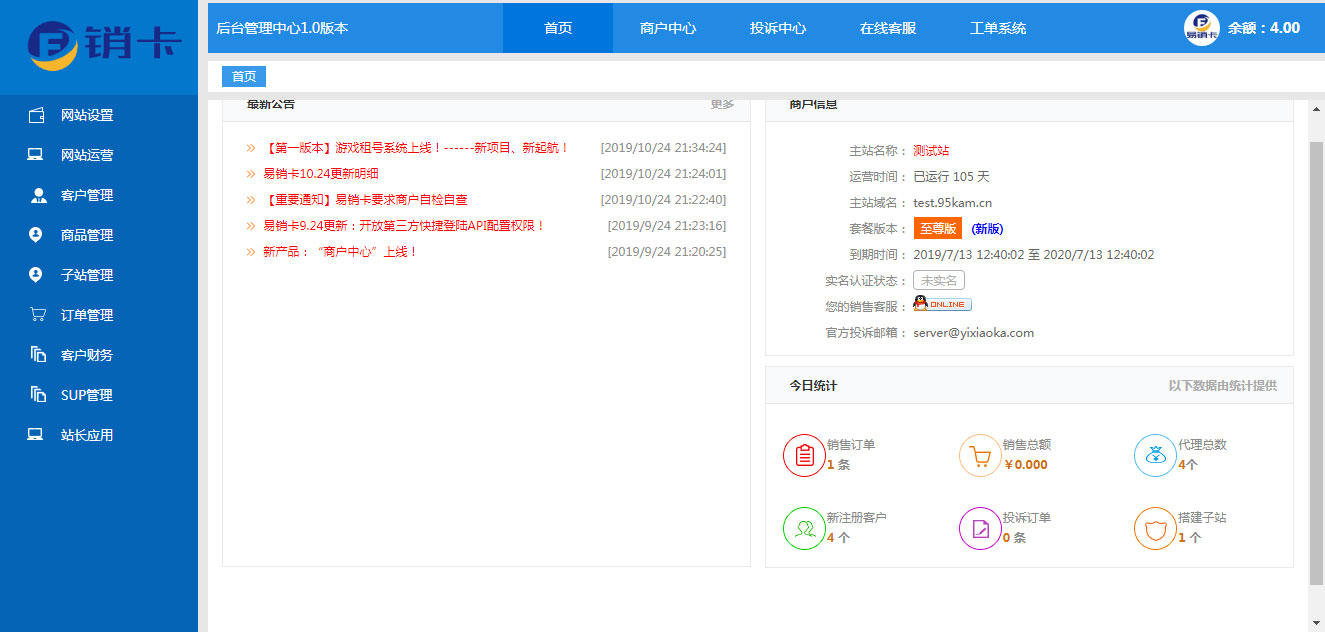Switch to the 商户中心 navigation item
Viewport: 1325px width, 632px height.
[667, 28]
